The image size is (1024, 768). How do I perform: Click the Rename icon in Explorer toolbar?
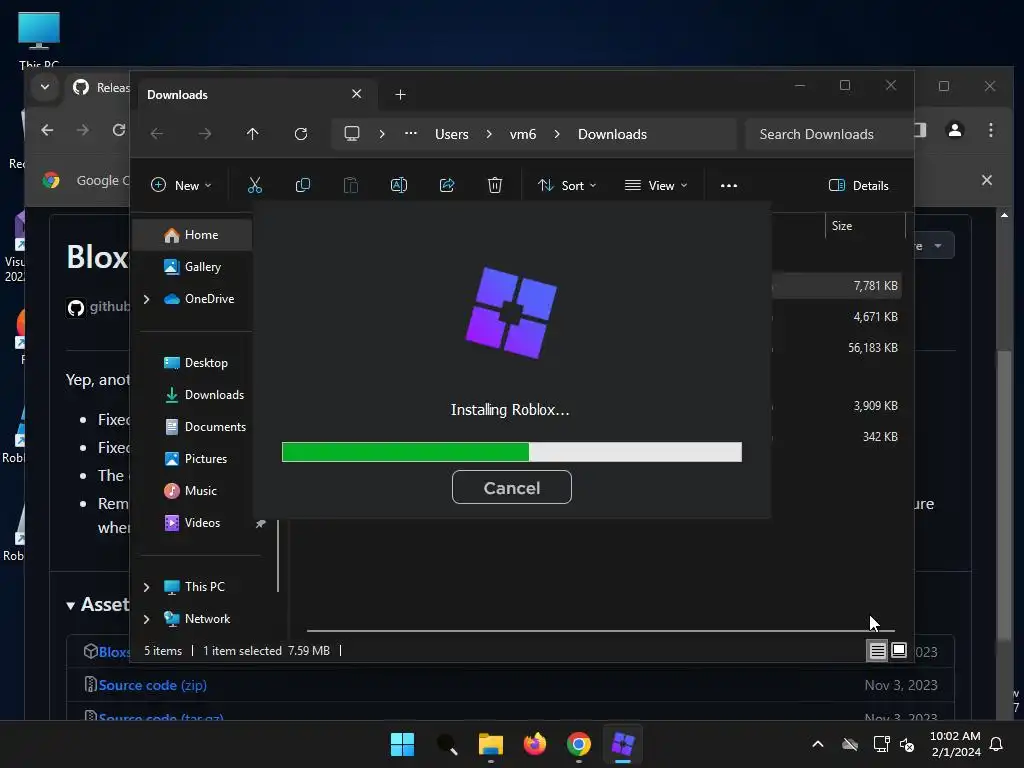pyautogui.click(x=398, y=185)
